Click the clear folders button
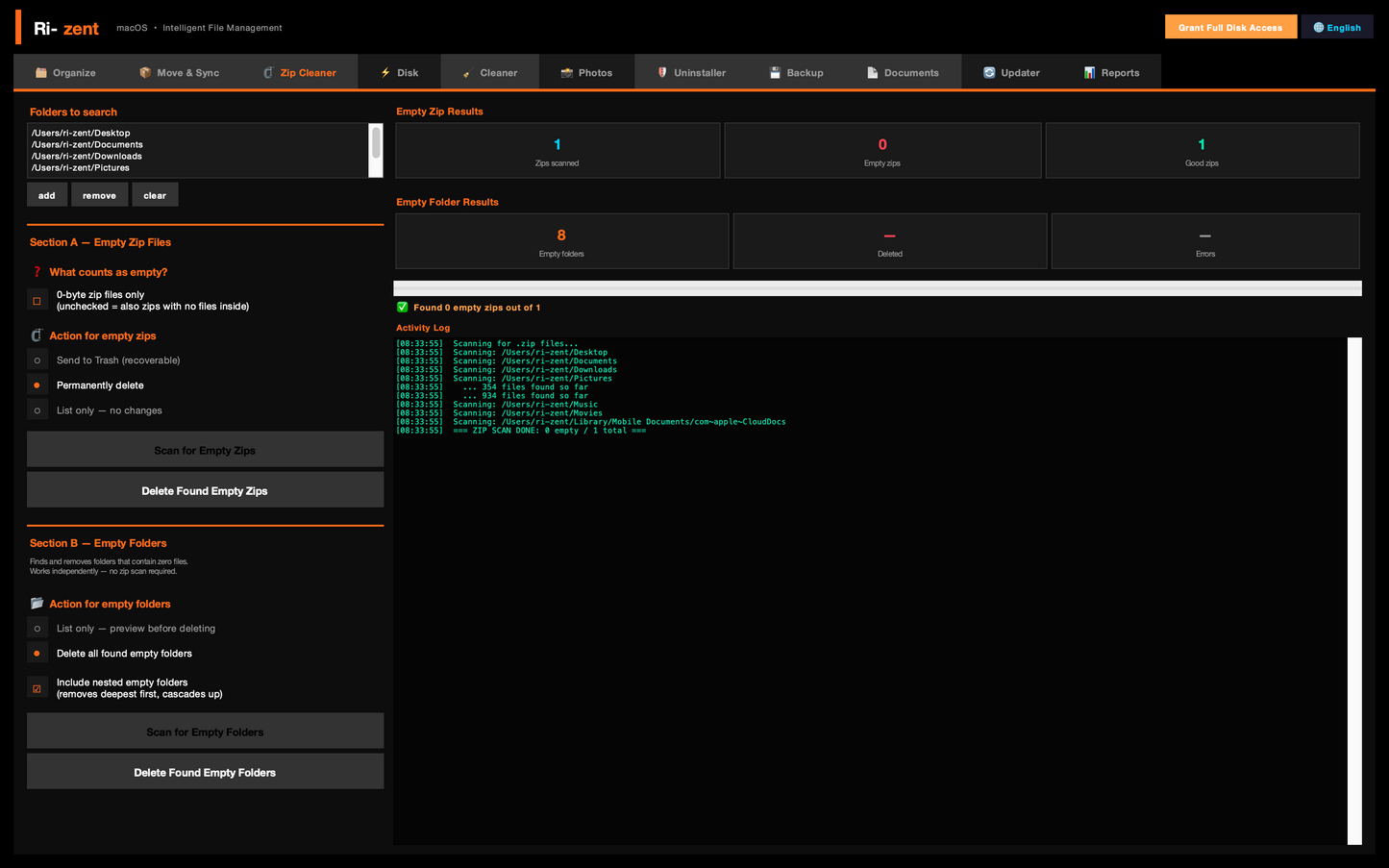The height and width of the screenshot is (868, 1389). (x=155, y=195)
